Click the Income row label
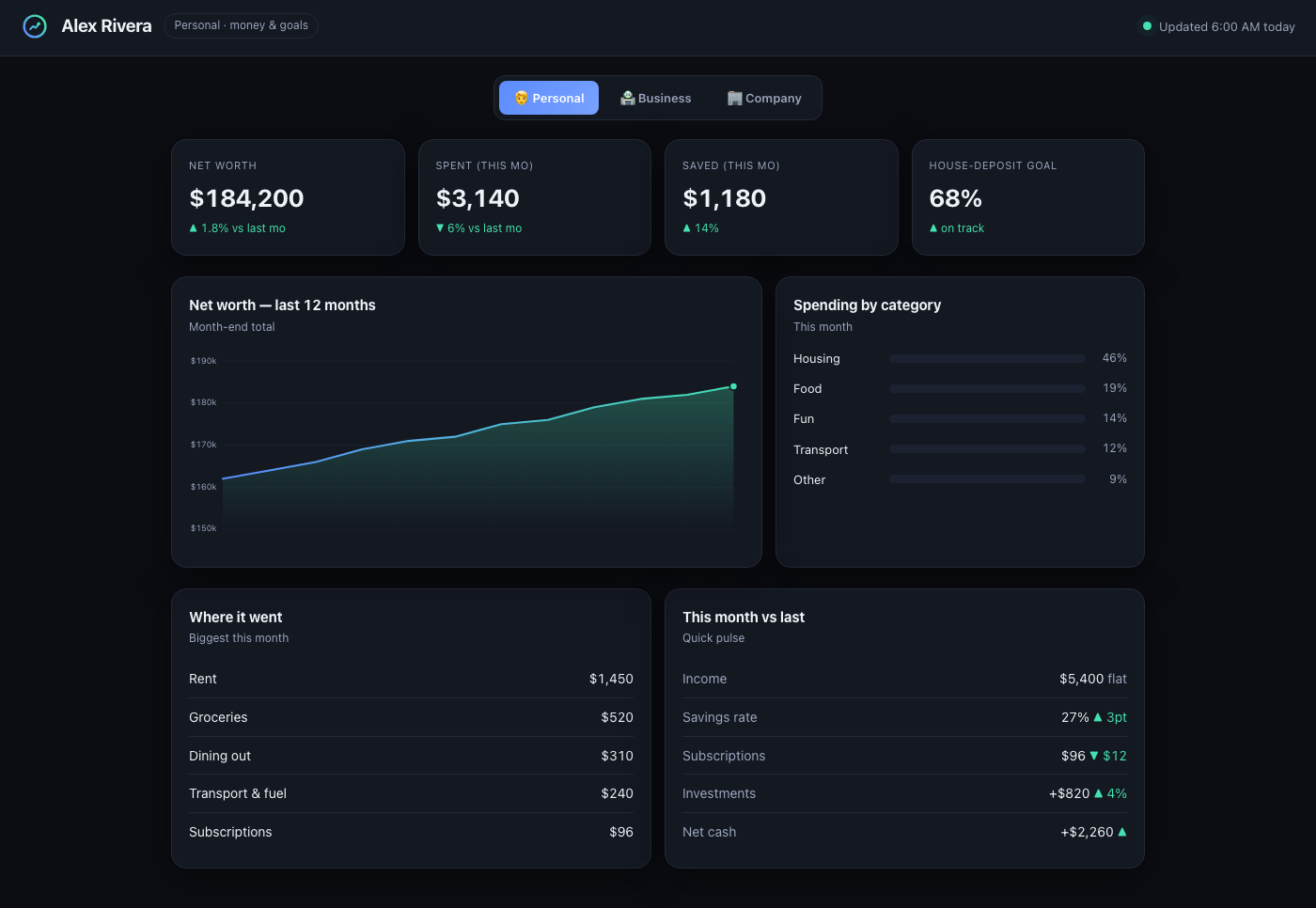Viewport: 1316px width, 908px height. (x=704, y=679)
